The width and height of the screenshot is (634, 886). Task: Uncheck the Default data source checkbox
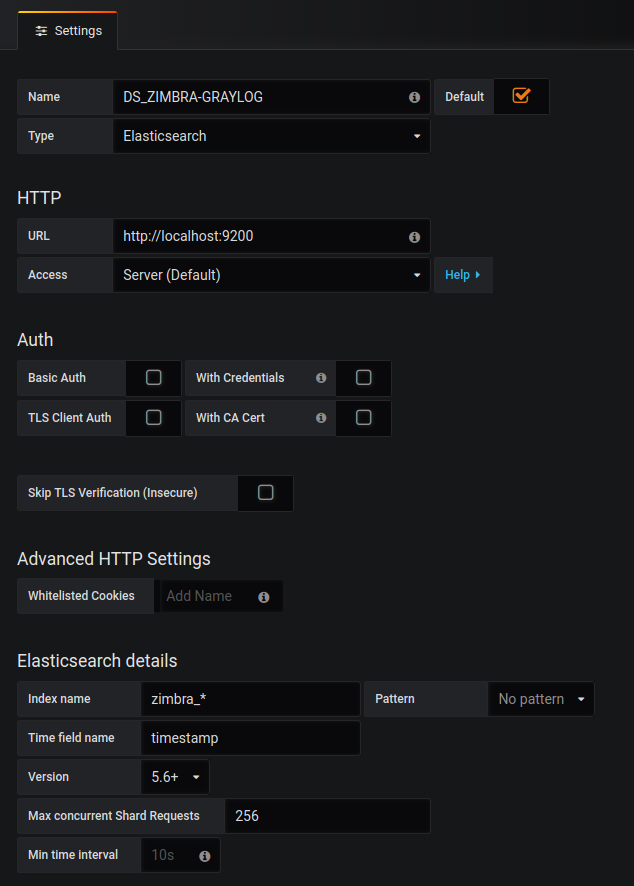click(x=521, y=95)
